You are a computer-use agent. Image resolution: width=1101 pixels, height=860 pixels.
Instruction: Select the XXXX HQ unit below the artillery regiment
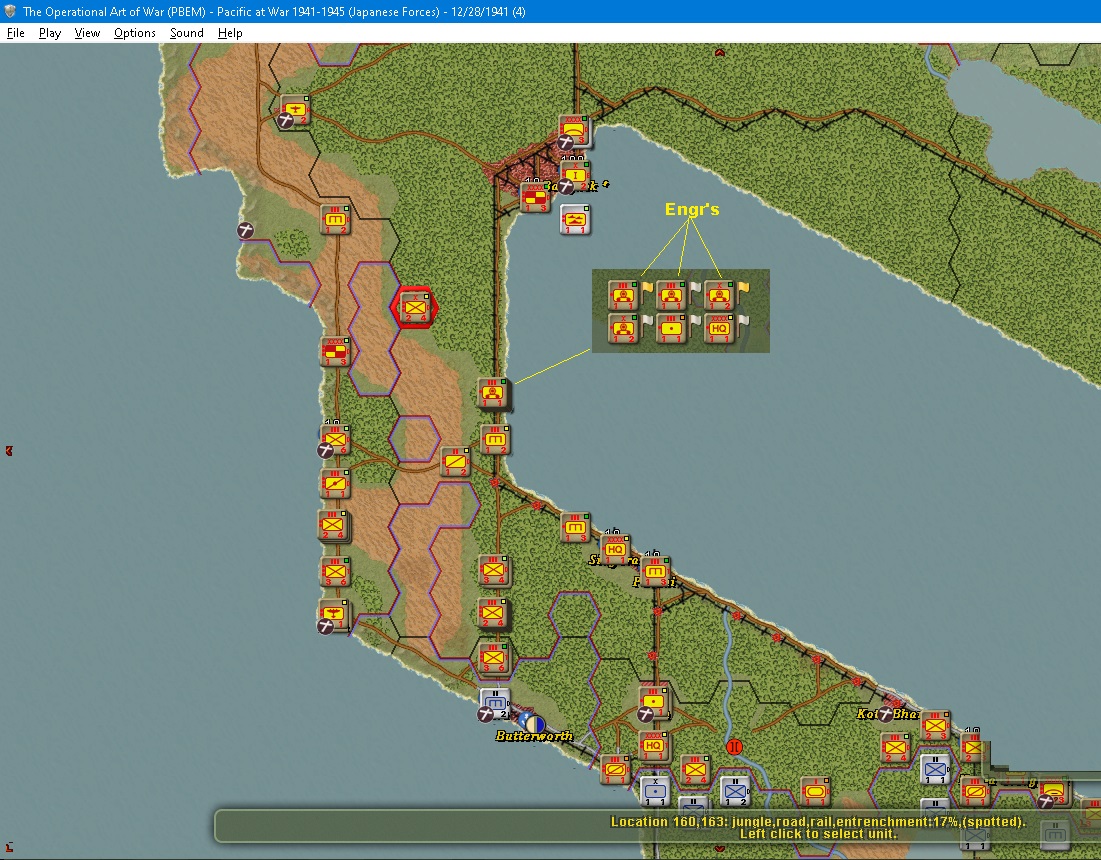pos(654,746)
